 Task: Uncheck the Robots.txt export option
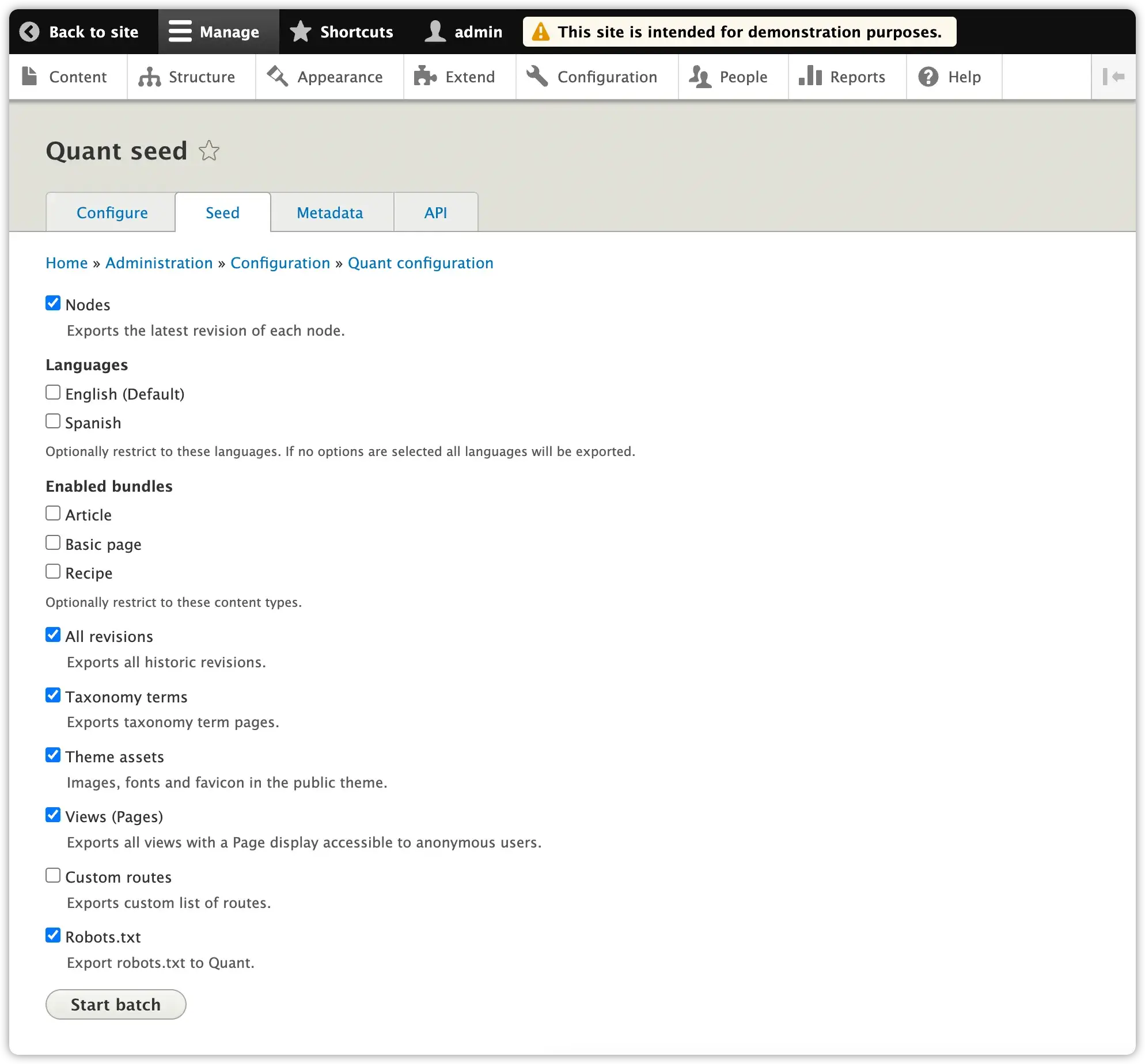(53, 934)
